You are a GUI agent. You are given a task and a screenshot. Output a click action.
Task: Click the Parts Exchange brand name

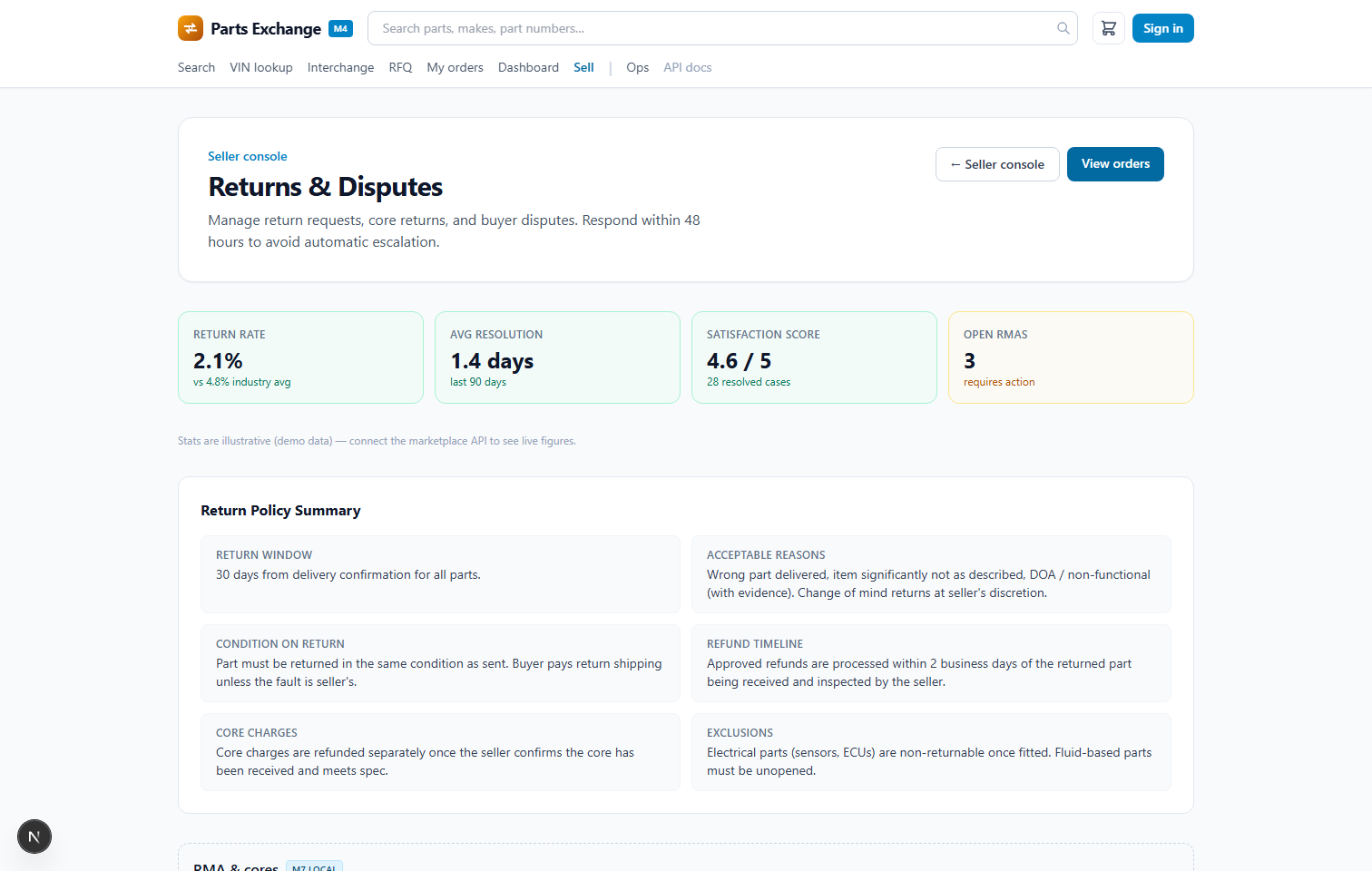click(266, 28)
